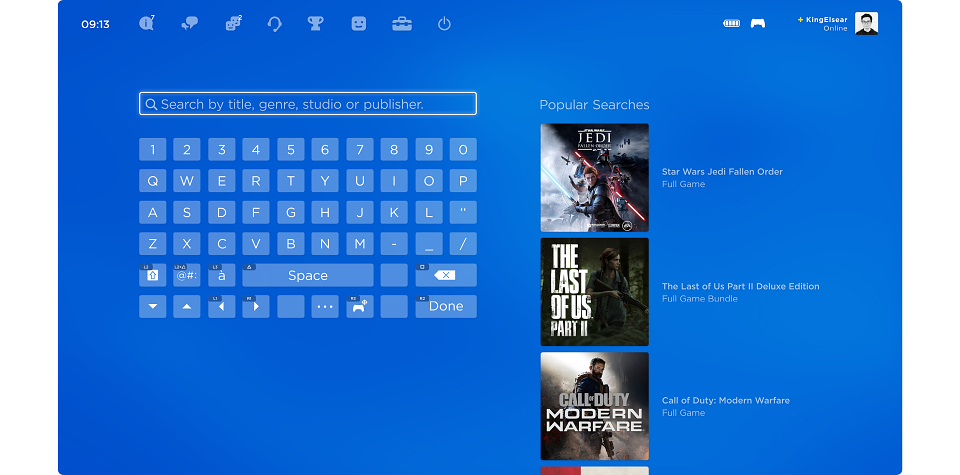Click the magnifying glass search icon
The image size is (960, 475).
(151, 104)
